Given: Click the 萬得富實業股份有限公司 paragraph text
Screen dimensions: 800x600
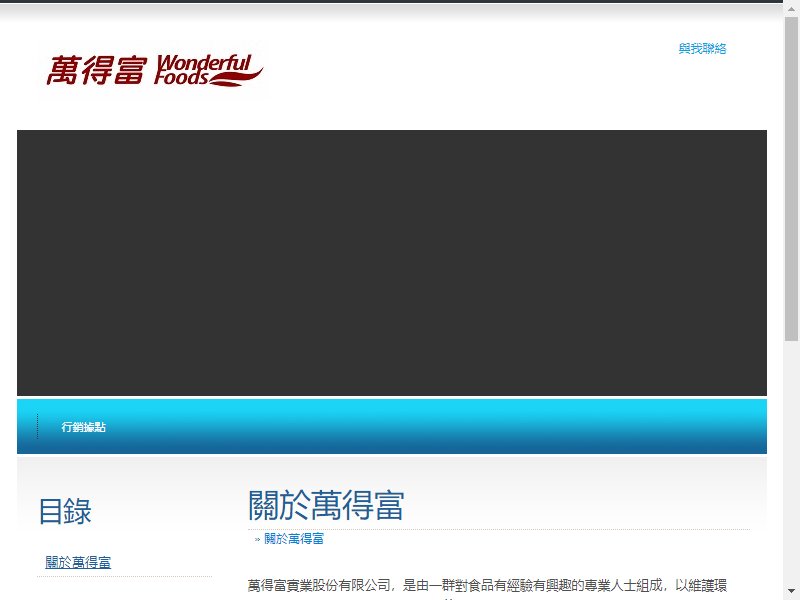Looking at the screenshot, I should [x=487, y=585].
